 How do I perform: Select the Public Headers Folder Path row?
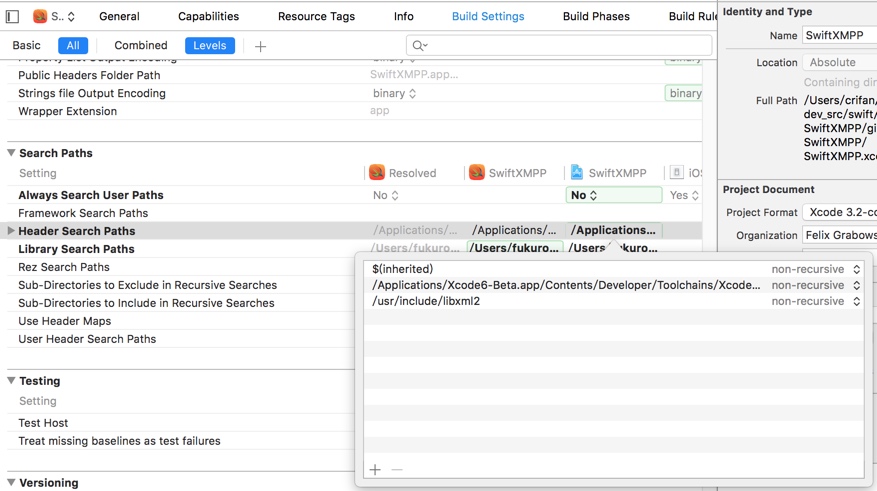coord(89,75)
